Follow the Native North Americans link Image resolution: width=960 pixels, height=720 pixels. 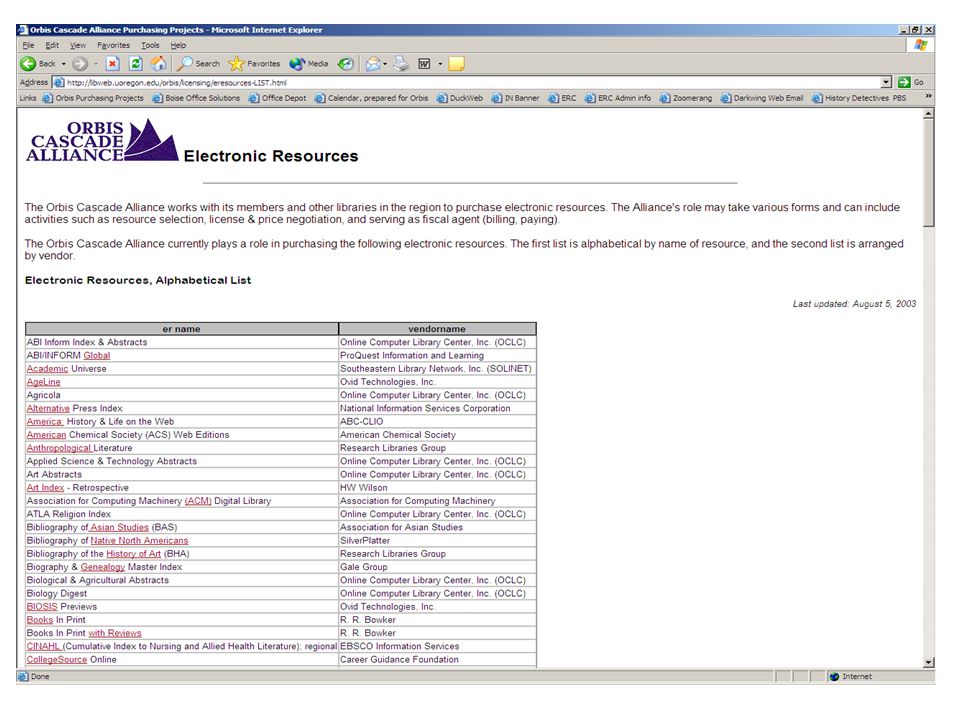point(140,541)
